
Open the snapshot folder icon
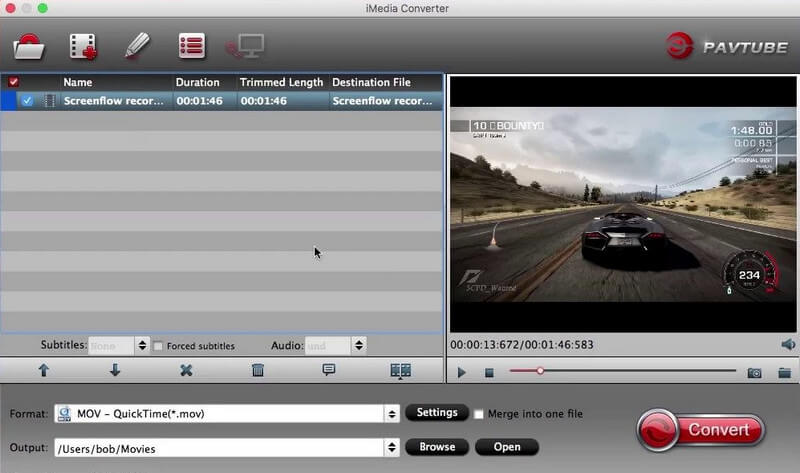point(785,373)
